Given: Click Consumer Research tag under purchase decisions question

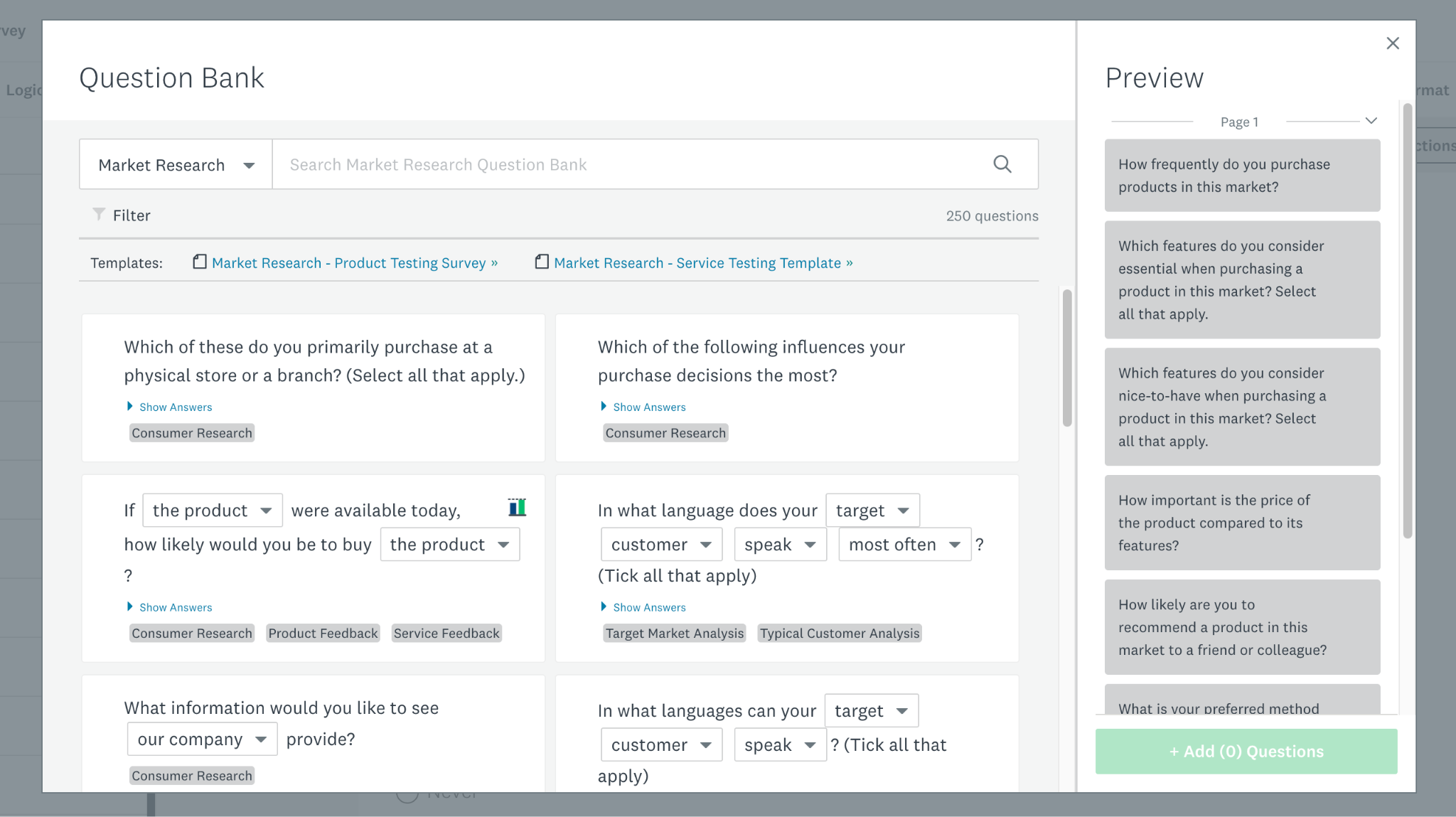Looking at the screenshot, I should [x=665, y=433].
